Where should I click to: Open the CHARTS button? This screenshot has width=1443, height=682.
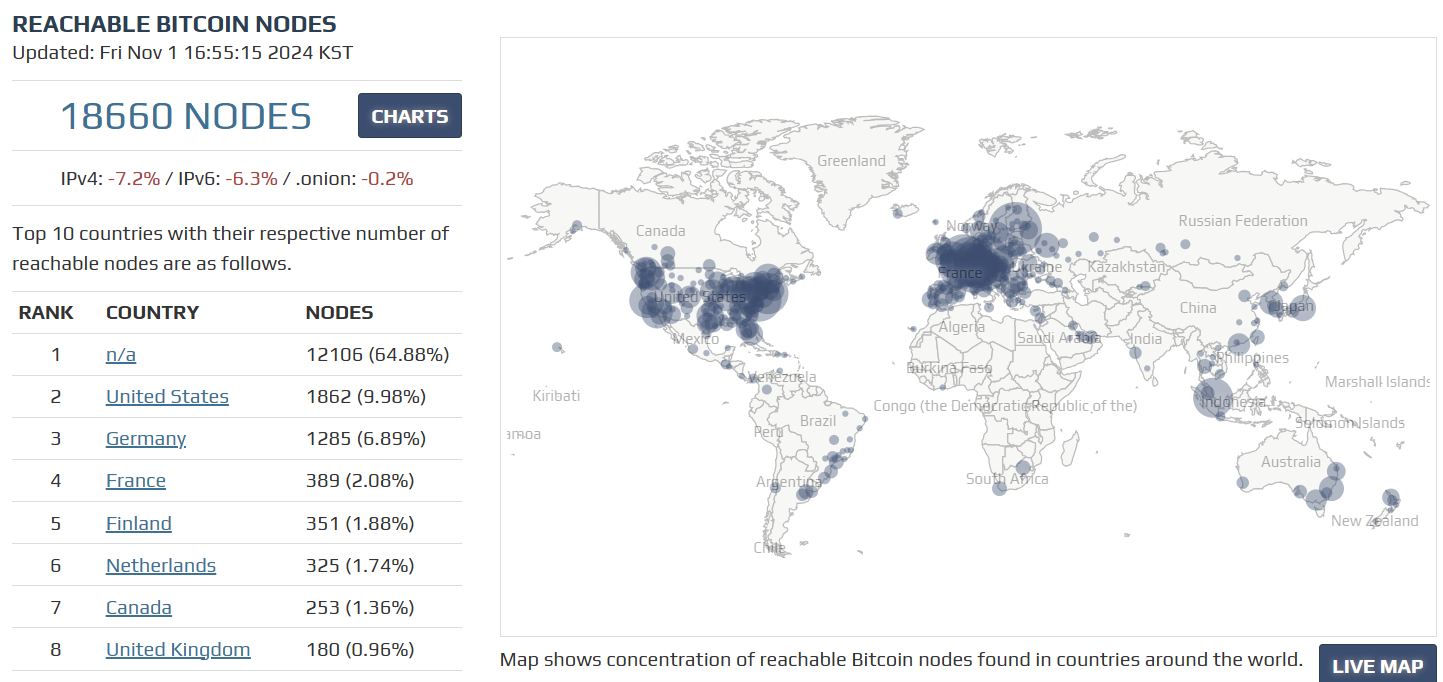pyautogui.click(x=410, y=116)
